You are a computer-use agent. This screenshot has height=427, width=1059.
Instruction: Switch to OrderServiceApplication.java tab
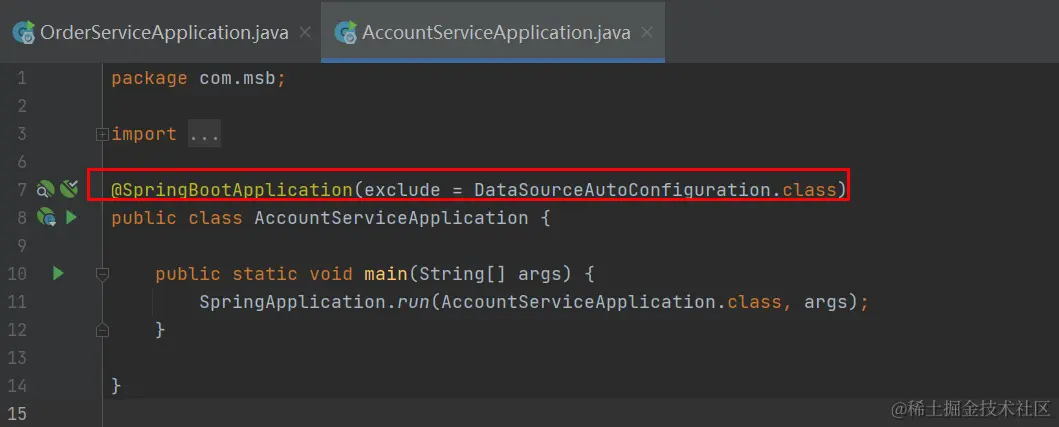[163, 32]
